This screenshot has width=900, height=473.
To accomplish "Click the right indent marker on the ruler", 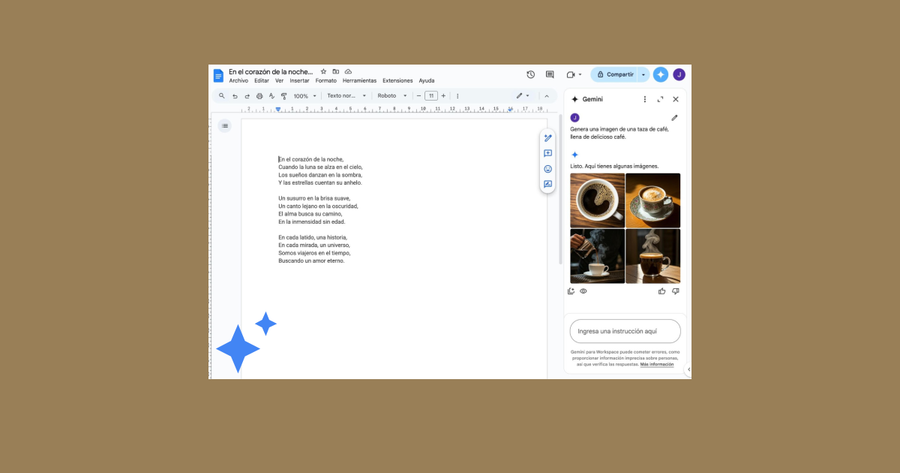I will coord(510,109).
